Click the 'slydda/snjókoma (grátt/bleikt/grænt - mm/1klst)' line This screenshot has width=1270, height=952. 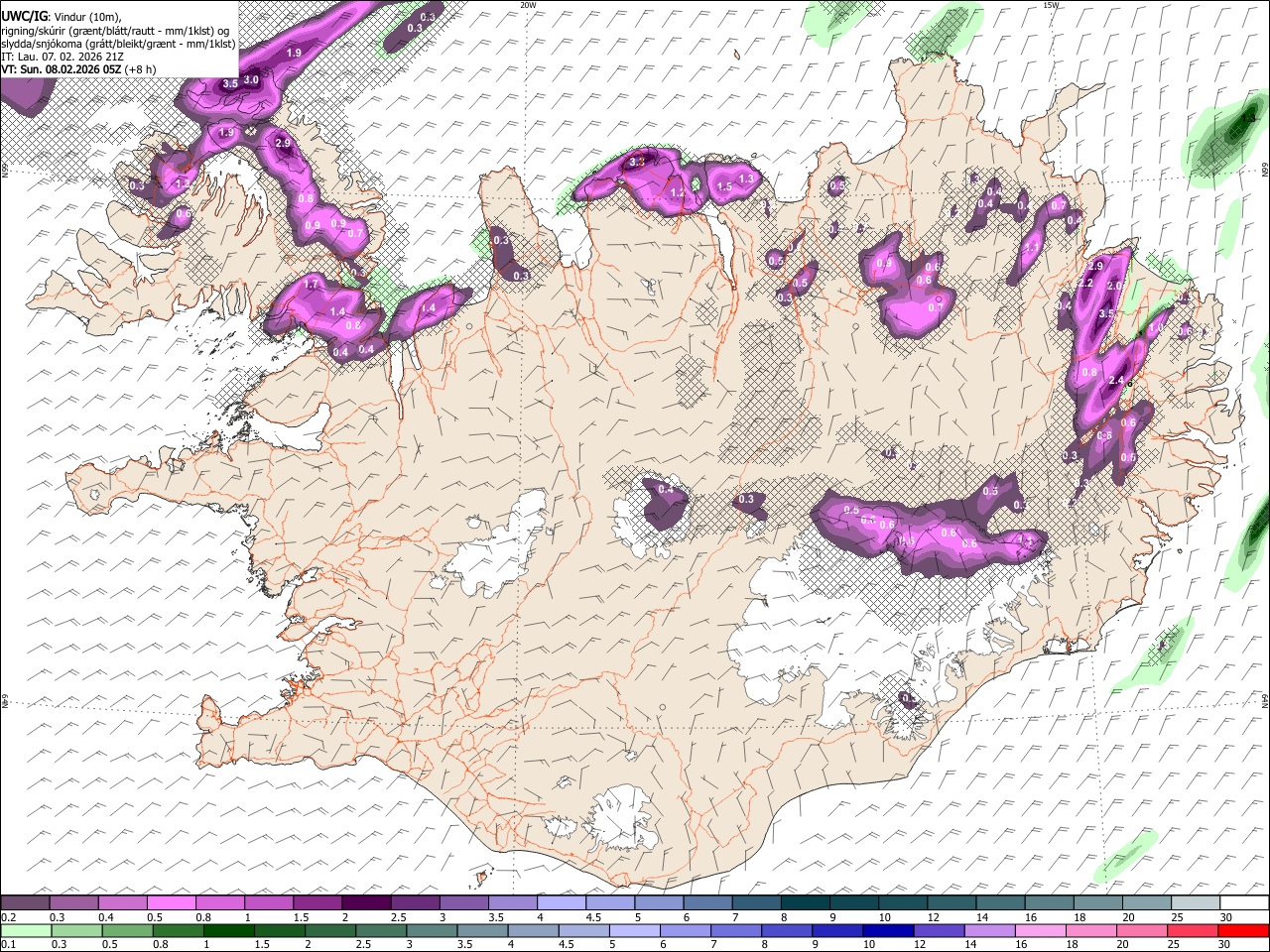119,44
